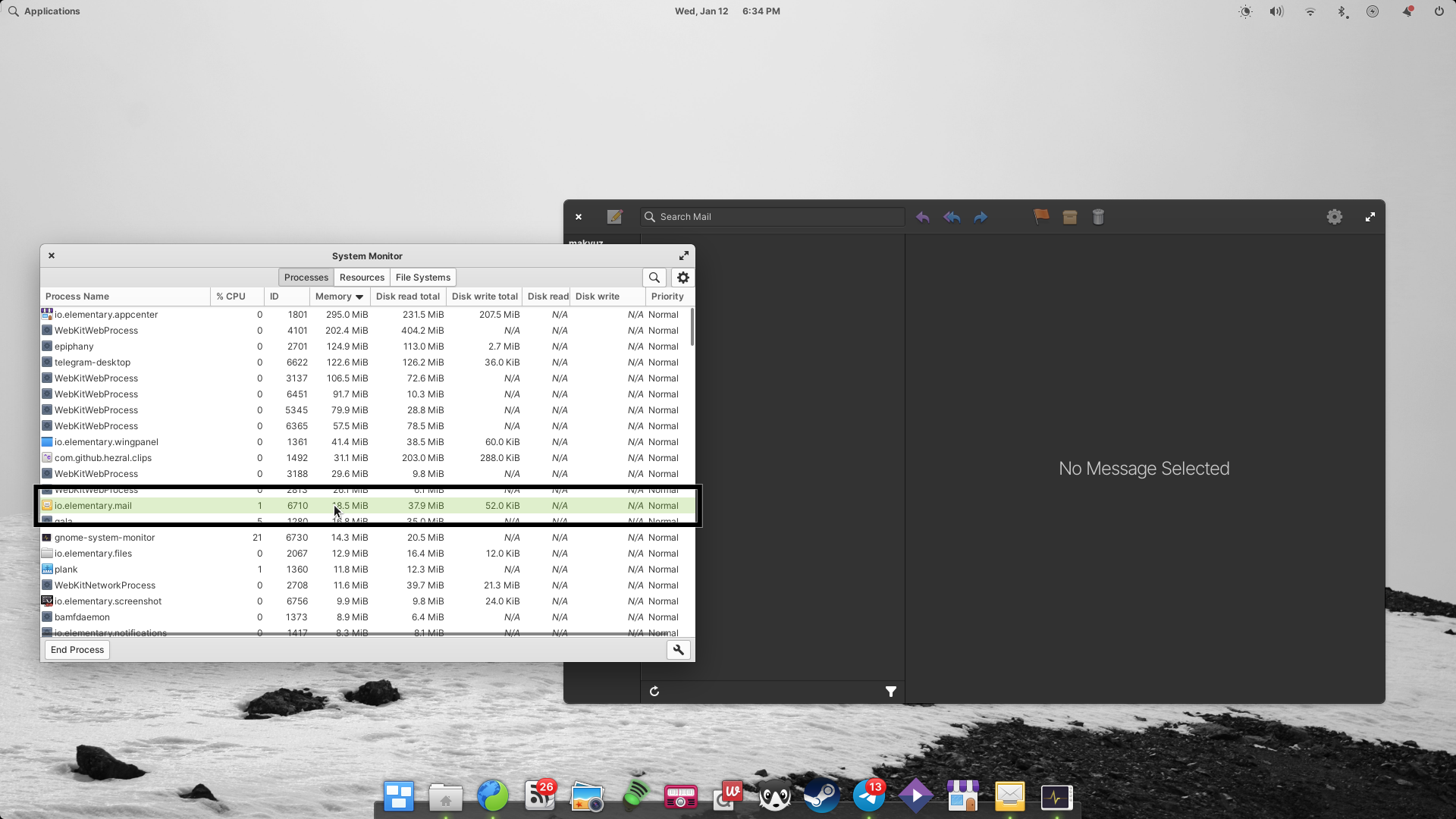The image size is (1456, 819).
Task: Compose a new message in Mail
Action: pos(614,217)
